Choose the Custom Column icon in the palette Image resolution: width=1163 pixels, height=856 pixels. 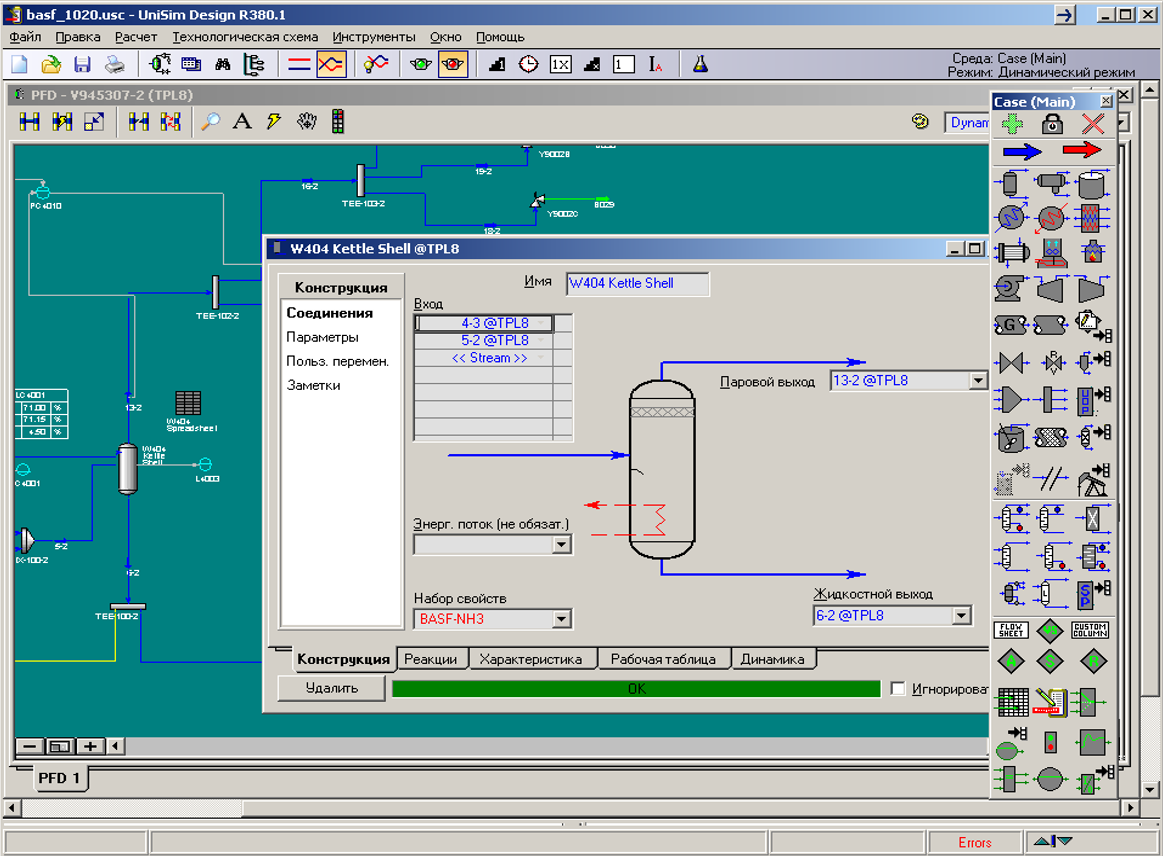pos(1090,631)
